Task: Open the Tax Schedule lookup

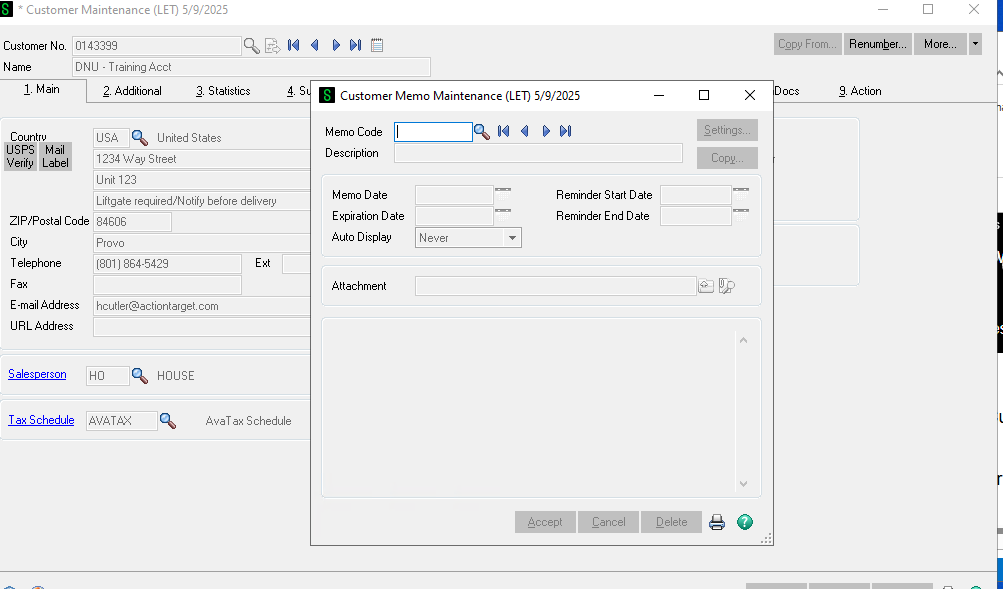Action: pyautogui.click(x=168, y=421)
